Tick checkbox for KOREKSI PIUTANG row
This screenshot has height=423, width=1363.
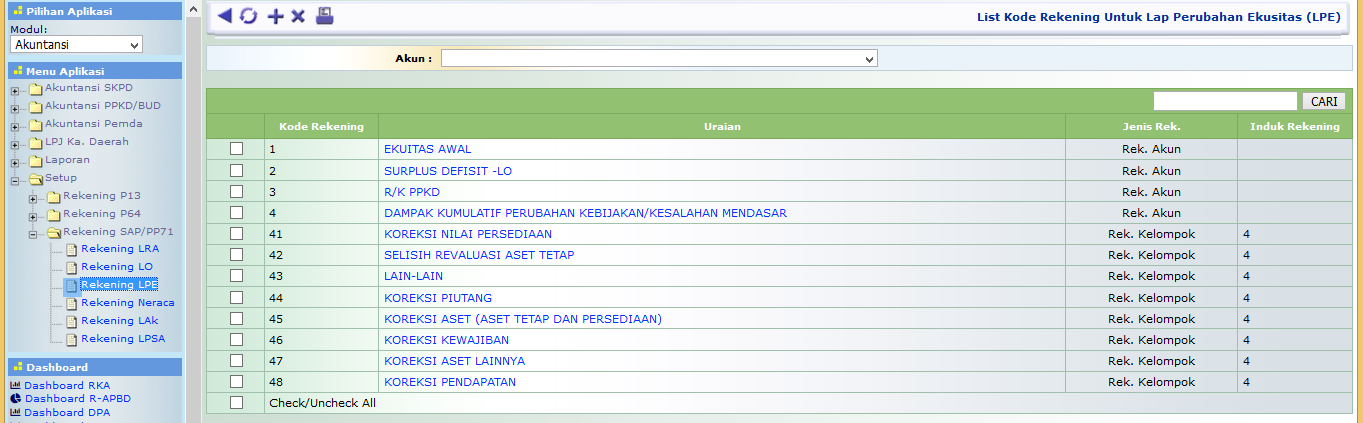(236, 298)
